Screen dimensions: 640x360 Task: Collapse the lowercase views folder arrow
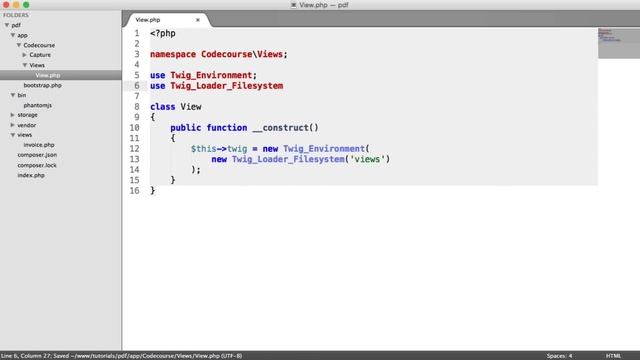[13, 135]
